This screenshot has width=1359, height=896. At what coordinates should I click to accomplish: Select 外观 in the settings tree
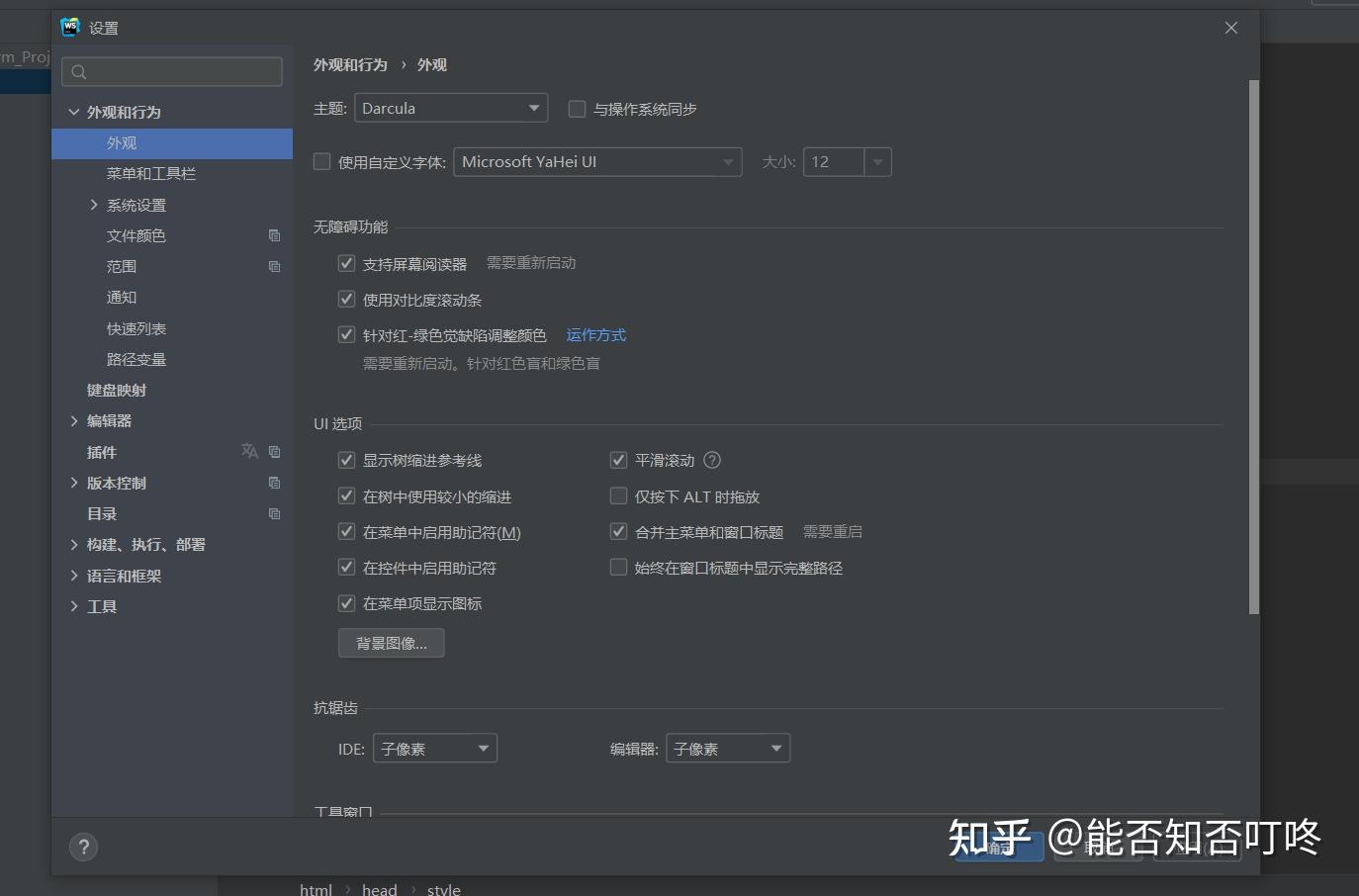tap(172, 143)
